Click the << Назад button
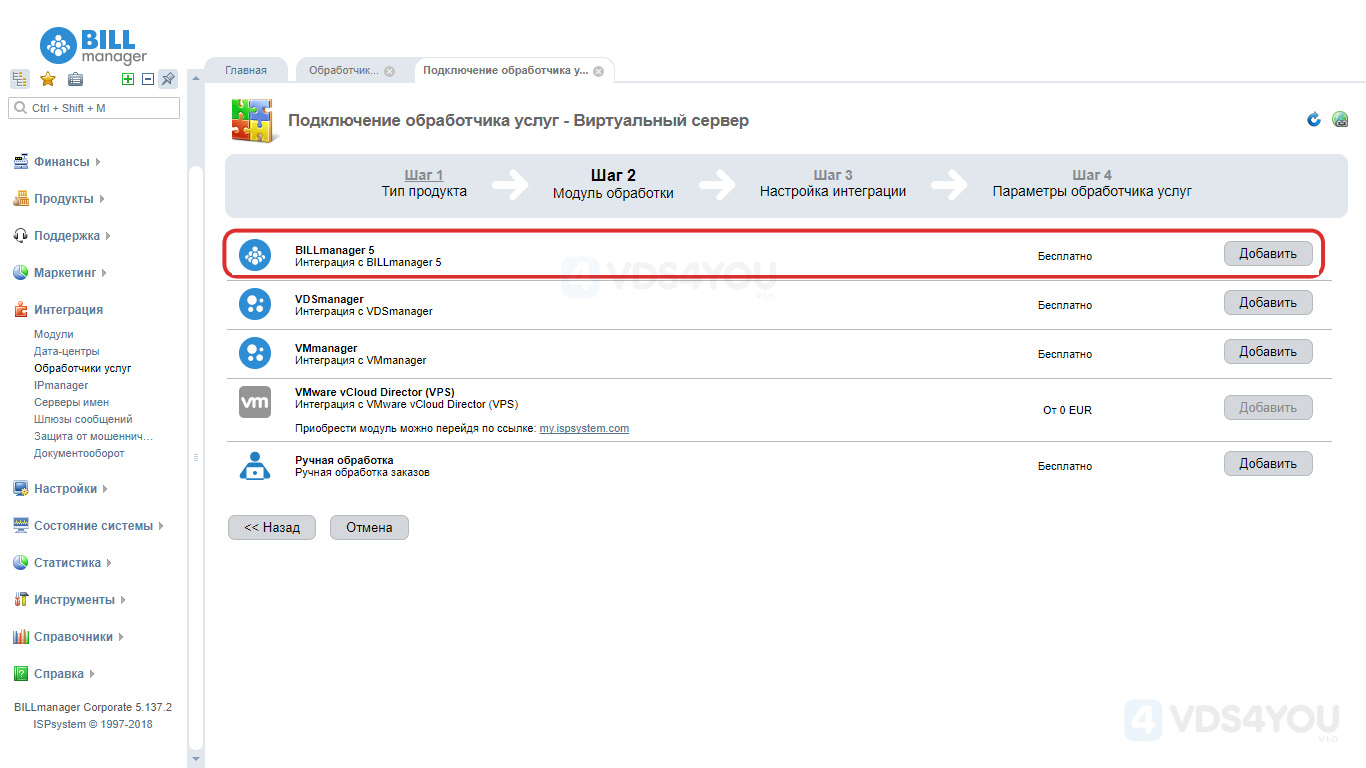Image resolution: width=1366 pixels, height=768 pixels. coord(272,527)
